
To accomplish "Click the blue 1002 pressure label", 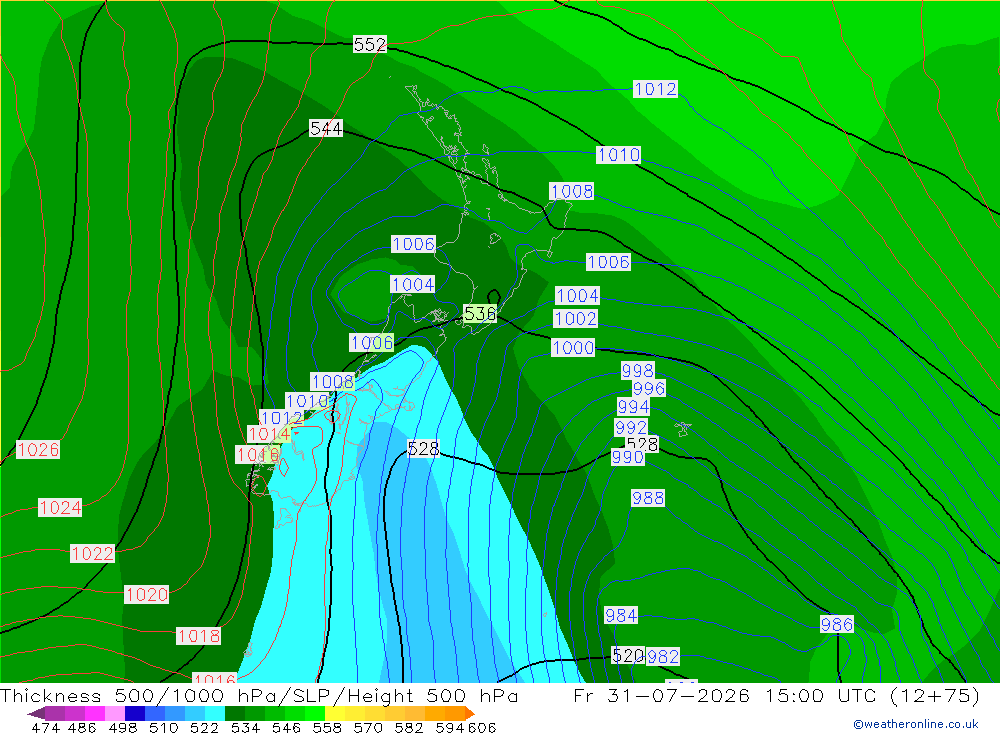I will pos(575,318).
